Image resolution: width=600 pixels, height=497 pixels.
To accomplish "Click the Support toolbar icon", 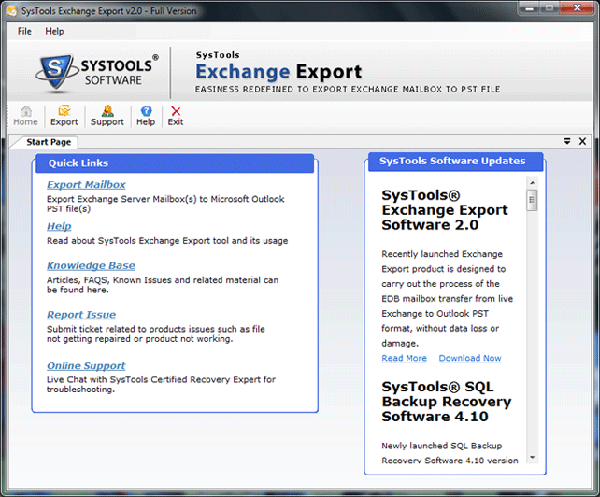I will click(107, 116).
